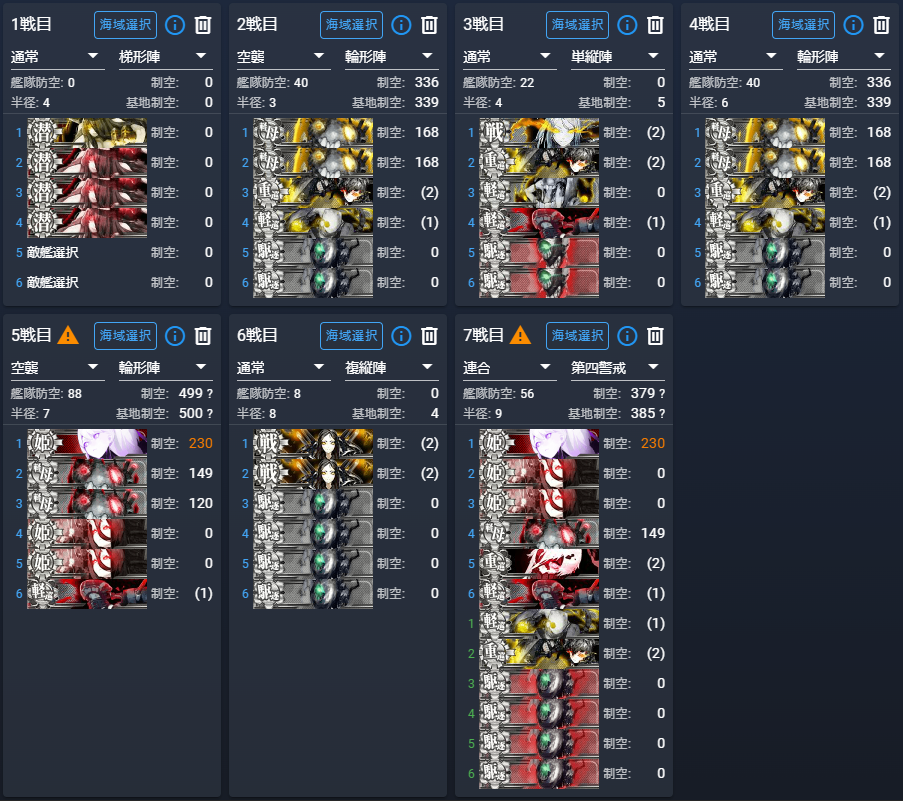This screenshot has width=903, height=801.
Task: Delete the 7戦目 battle card
Action: click(655, 336)
